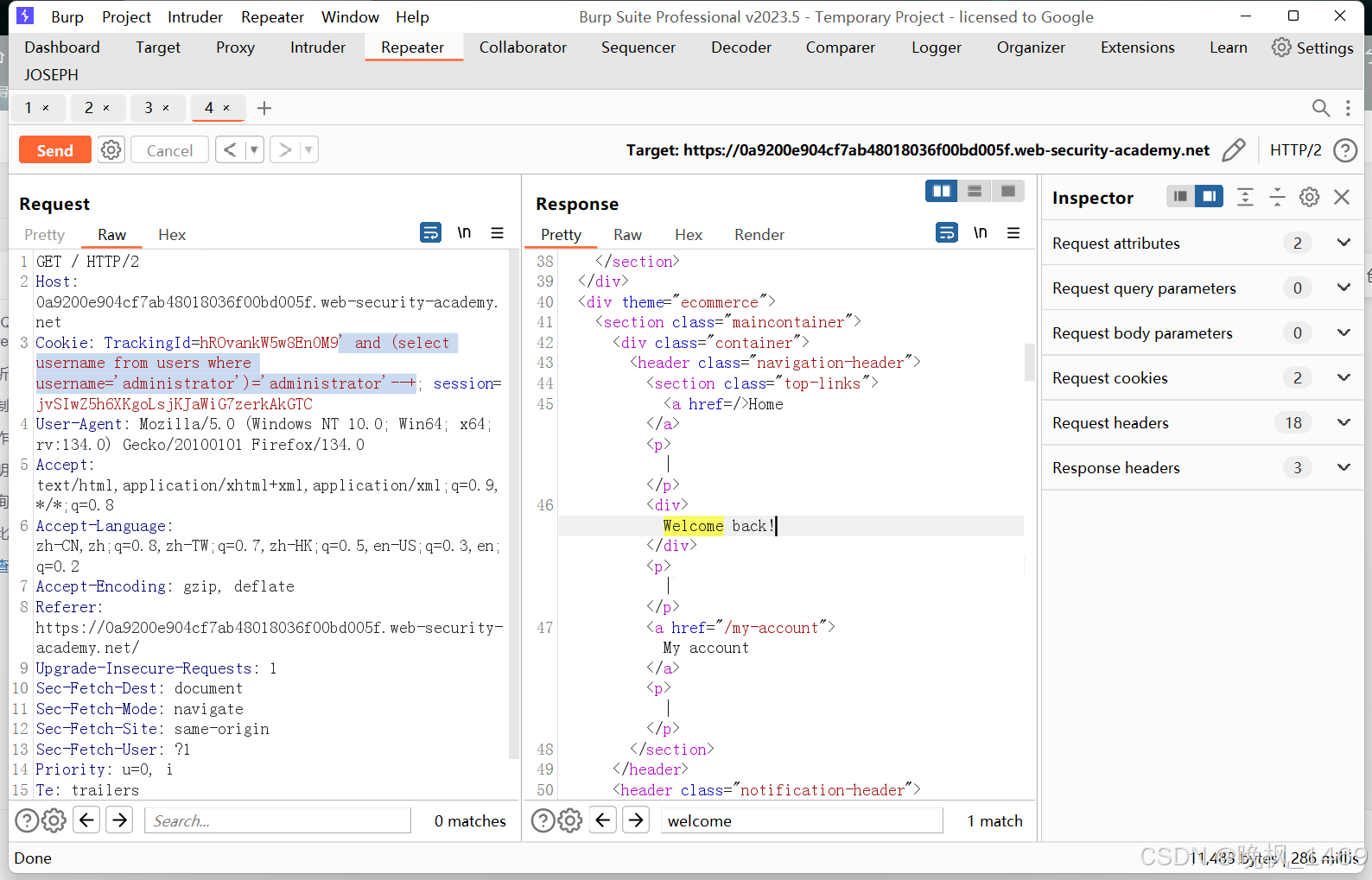
Task: Go to the previous request in history
Action: 230,150
